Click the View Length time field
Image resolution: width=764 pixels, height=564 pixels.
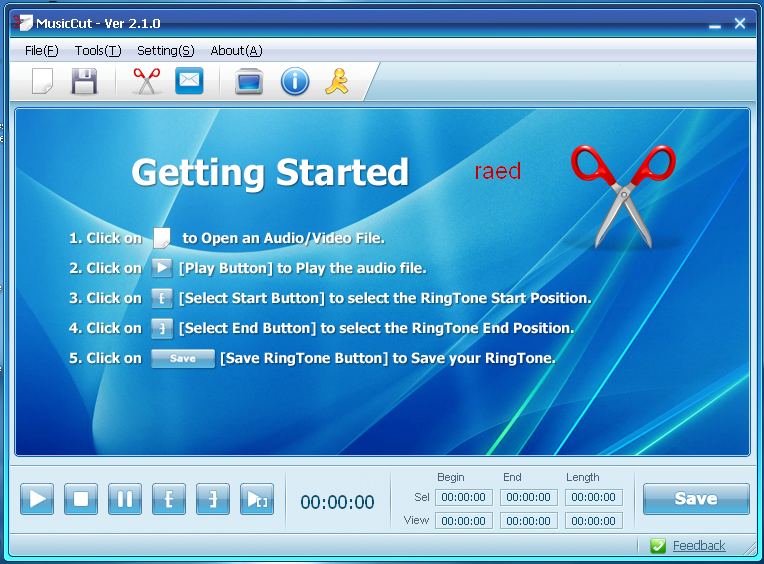click(593, 521)
